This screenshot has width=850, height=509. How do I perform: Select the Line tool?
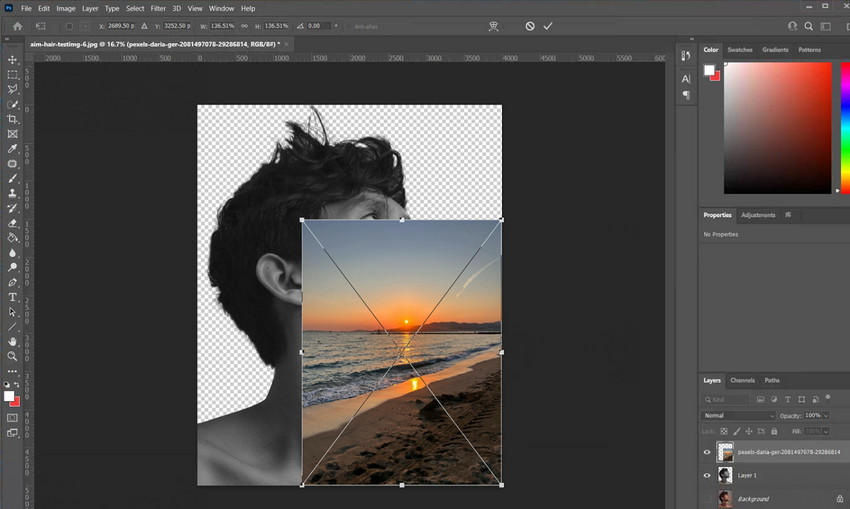pos(12,327)
